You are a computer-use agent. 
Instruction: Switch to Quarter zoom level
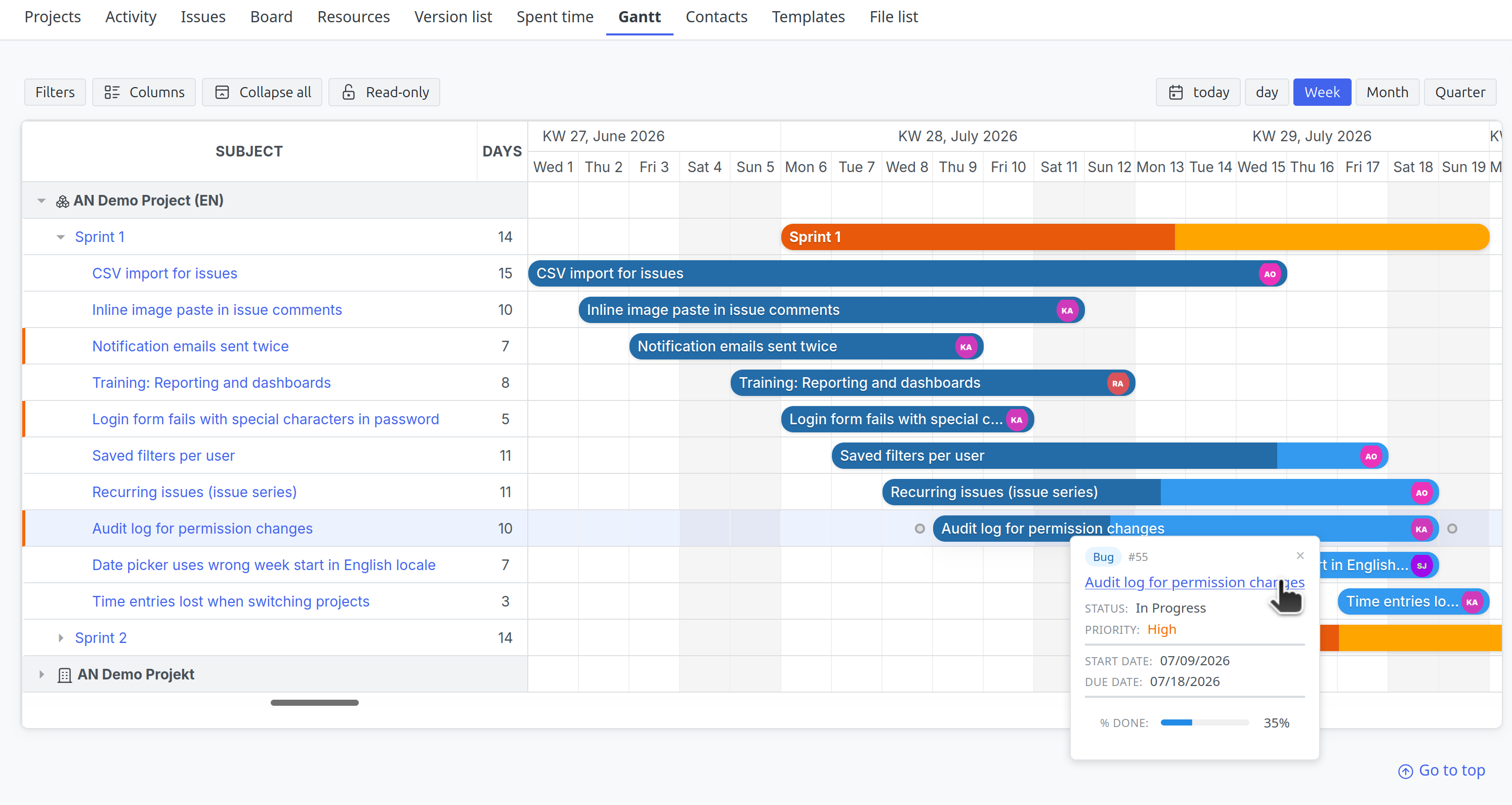[1460, 92]
